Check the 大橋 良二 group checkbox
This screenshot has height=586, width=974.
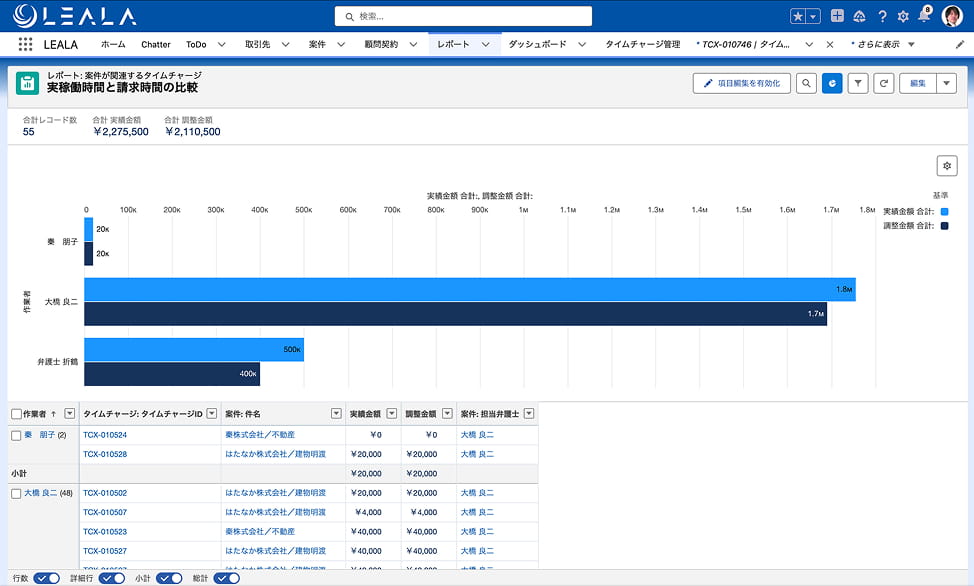16,493
